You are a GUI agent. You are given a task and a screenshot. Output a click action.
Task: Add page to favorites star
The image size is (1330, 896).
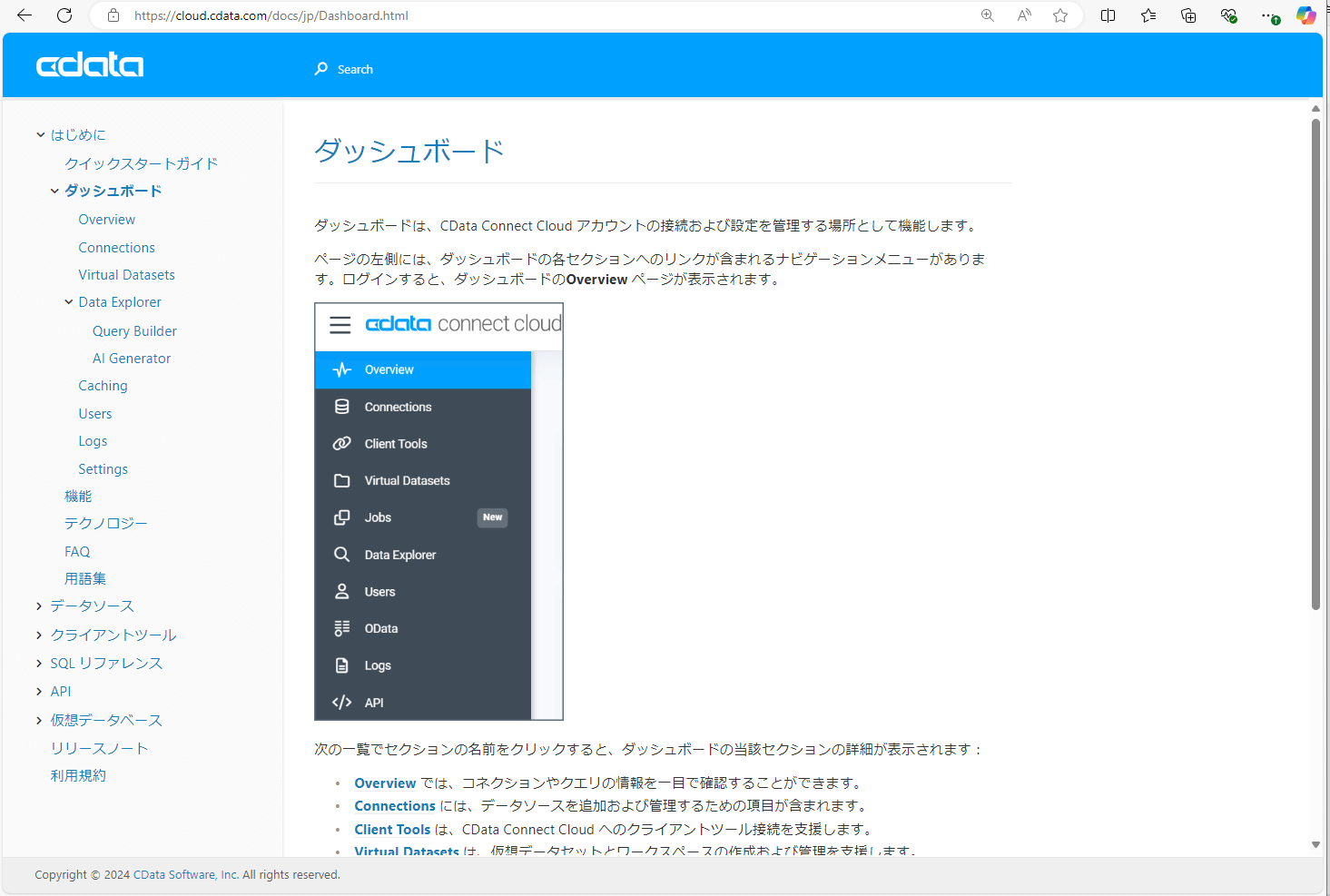tap(1060, 15)
